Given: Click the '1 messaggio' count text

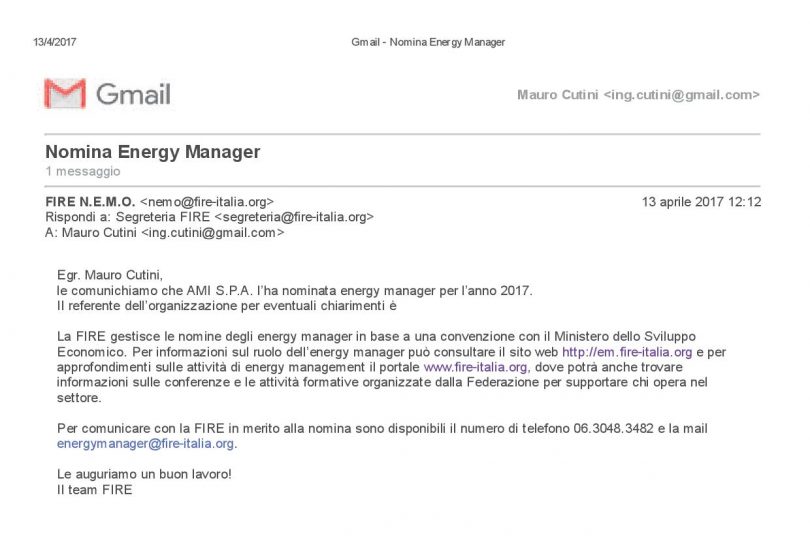Looking at the screenshot, I should tap(83, 171).
